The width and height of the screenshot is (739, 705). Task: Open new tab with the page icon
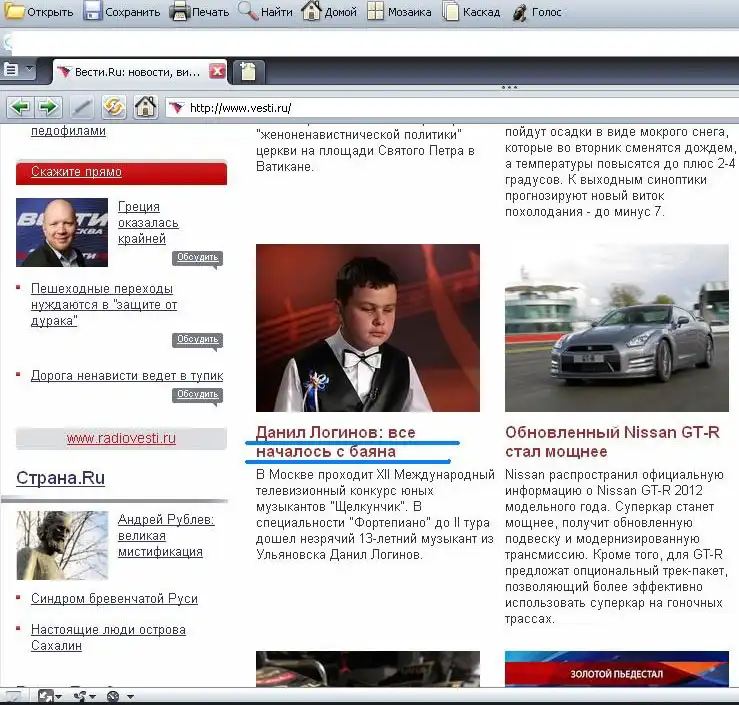(247, 71)
